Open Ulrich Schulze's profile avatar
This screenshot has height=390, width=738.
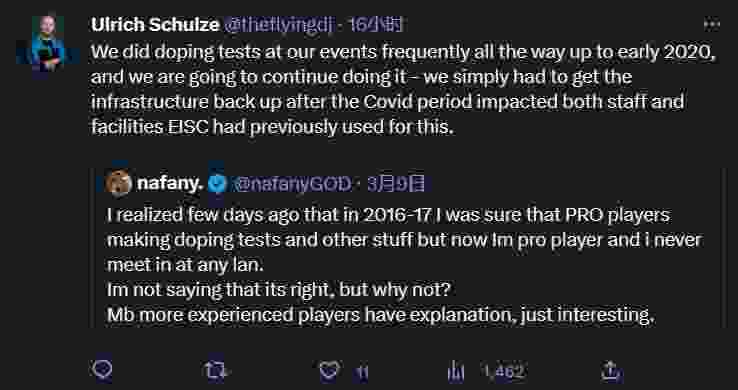pos(48,43)
